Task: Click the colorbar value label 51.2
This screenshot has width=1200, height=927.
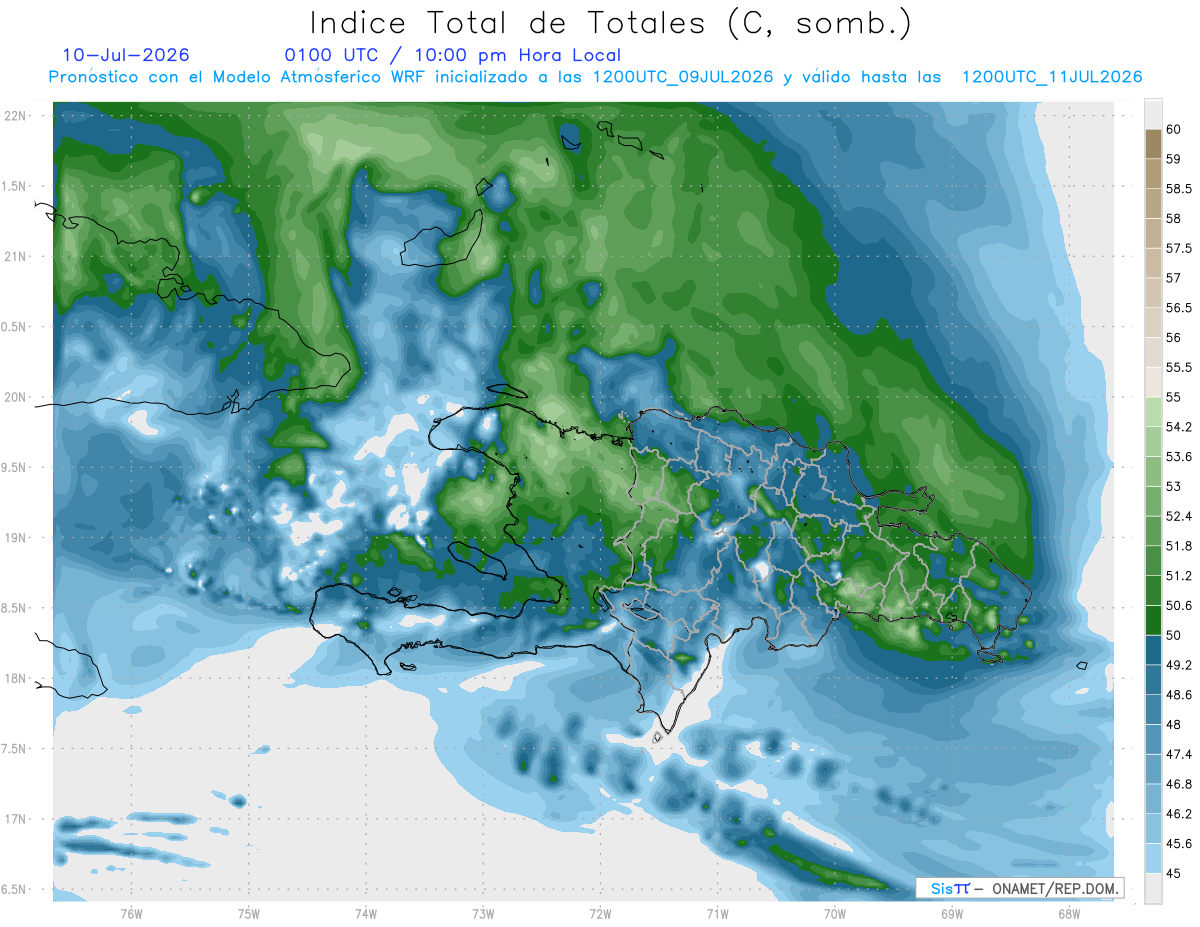Action: point(1179,576)
